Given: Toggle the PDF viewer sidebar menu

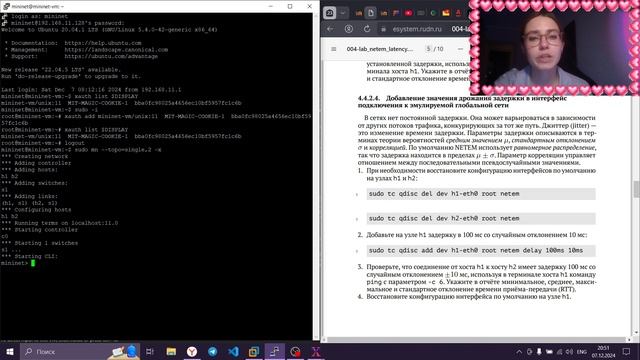Looking at the screenshot, I should 333,49.
